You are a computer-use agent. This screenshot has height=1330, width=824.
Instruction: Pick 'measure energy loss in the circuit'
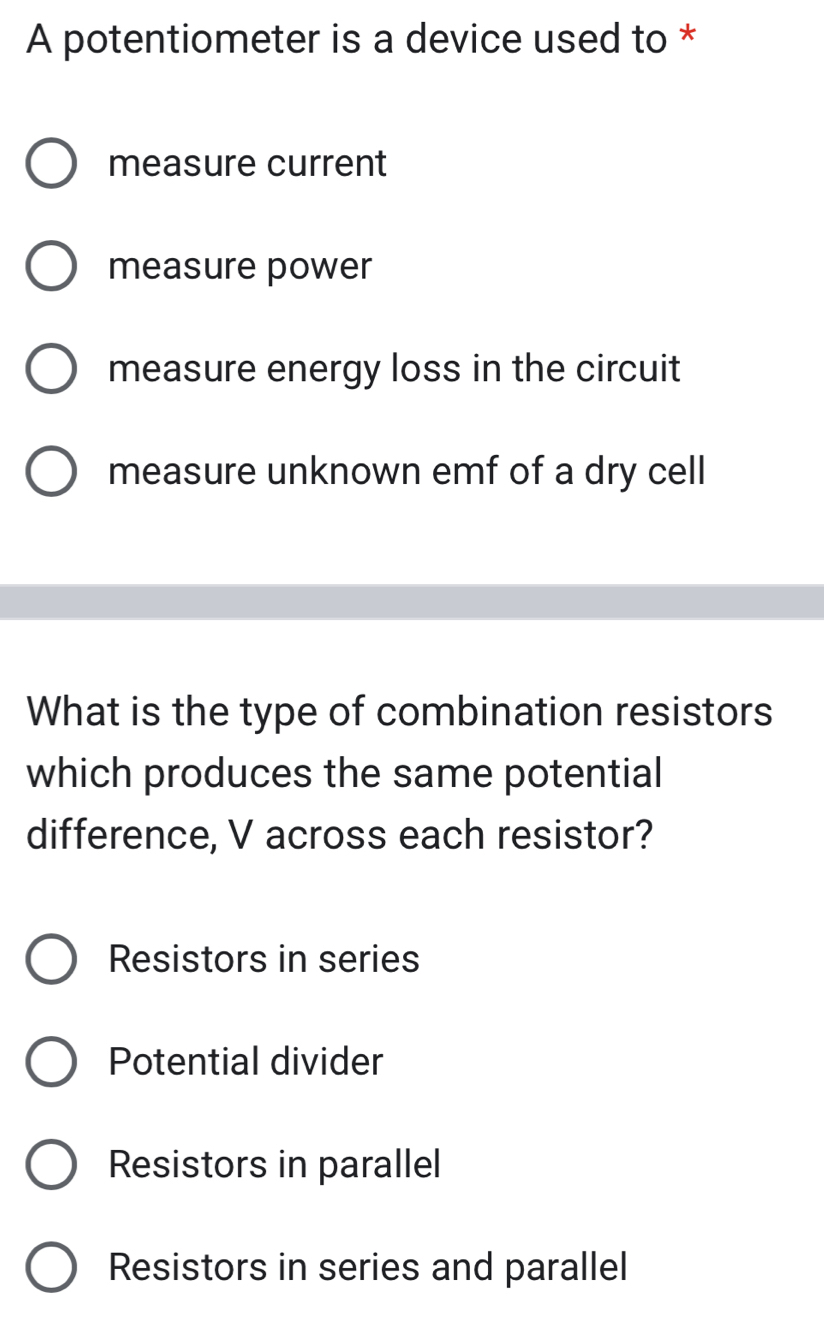click(50, 369)
